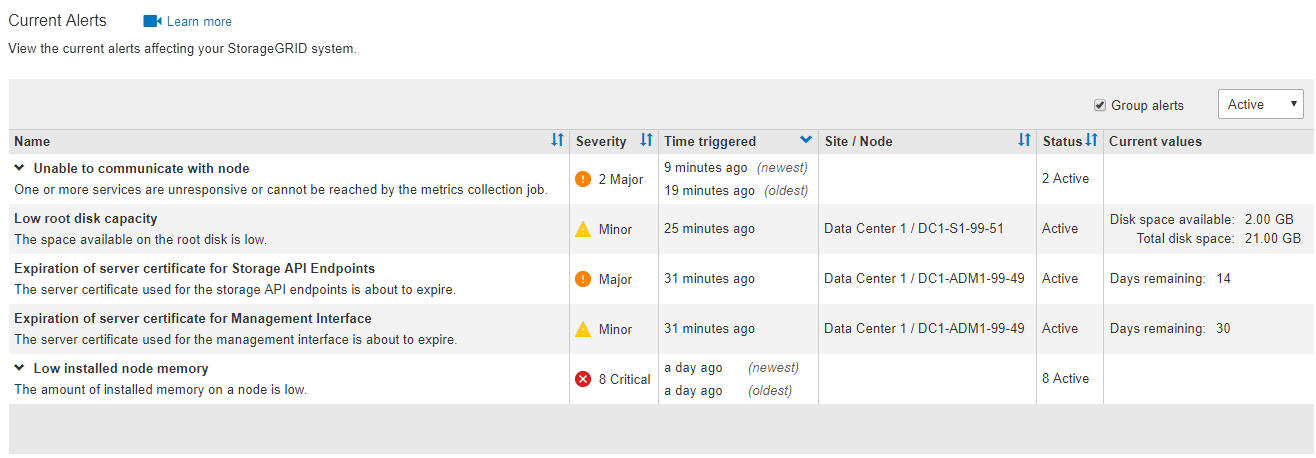Open Low root disk capacity alert
This screenshot has width=1316, height=458.
[x=85, y=218]
